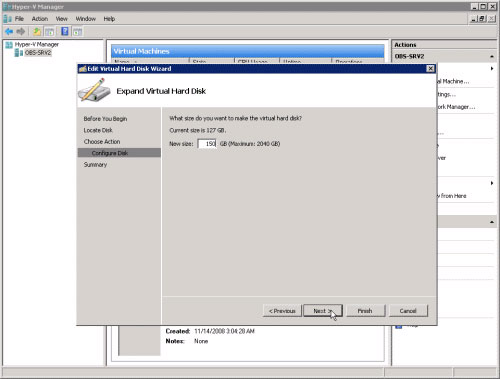
Task: Go to Before You Begin wizard step
Action: 105,119
